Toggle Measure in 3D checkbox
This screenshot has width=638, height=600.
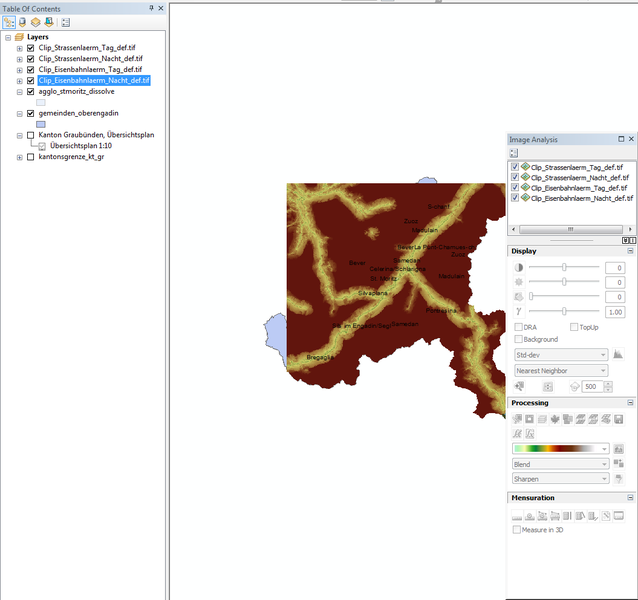517,530
